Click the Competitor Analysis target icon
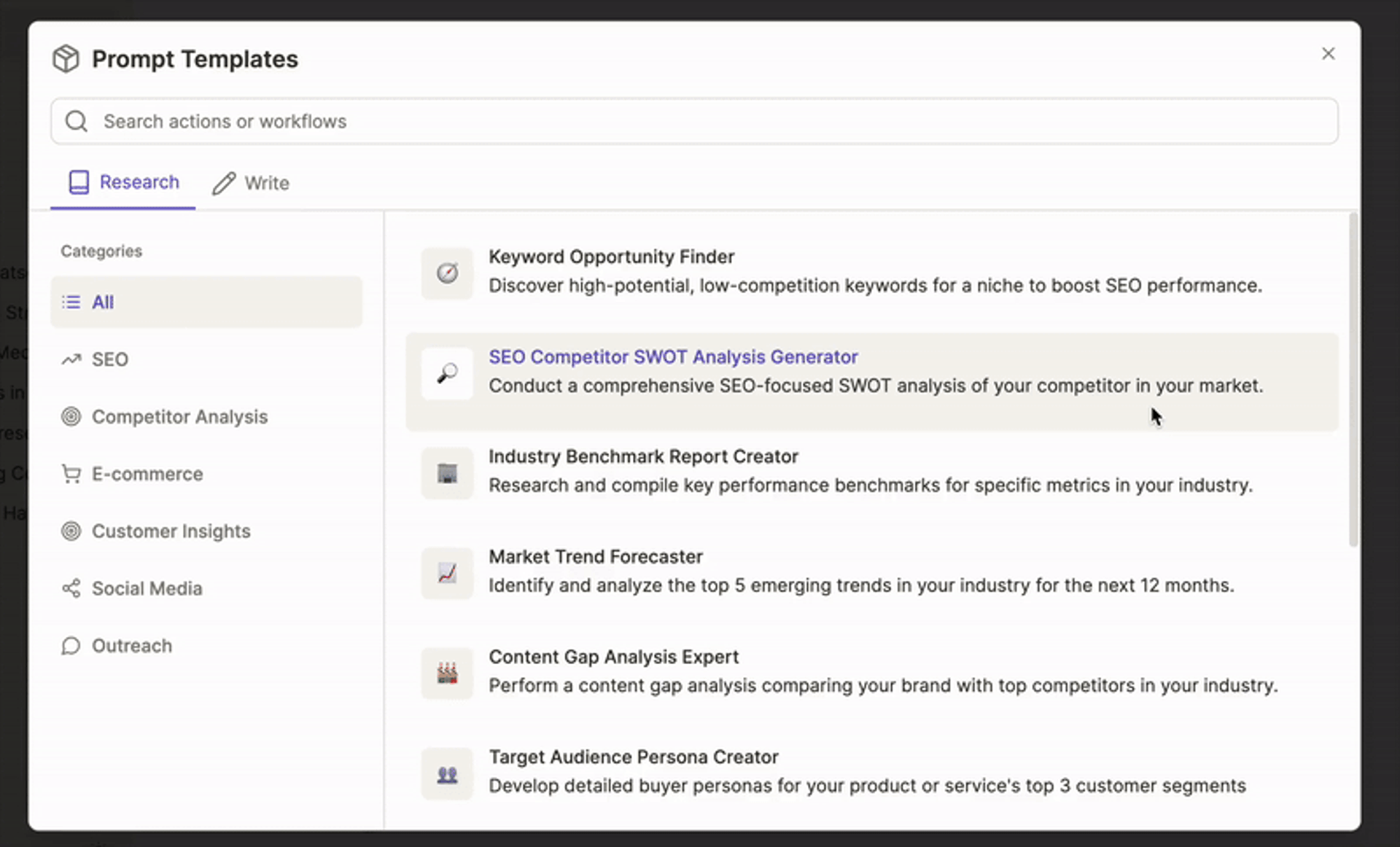Image resolution: width=1400 pixels, height=847 pixels. pyautogui.click(x=71, y=416)
